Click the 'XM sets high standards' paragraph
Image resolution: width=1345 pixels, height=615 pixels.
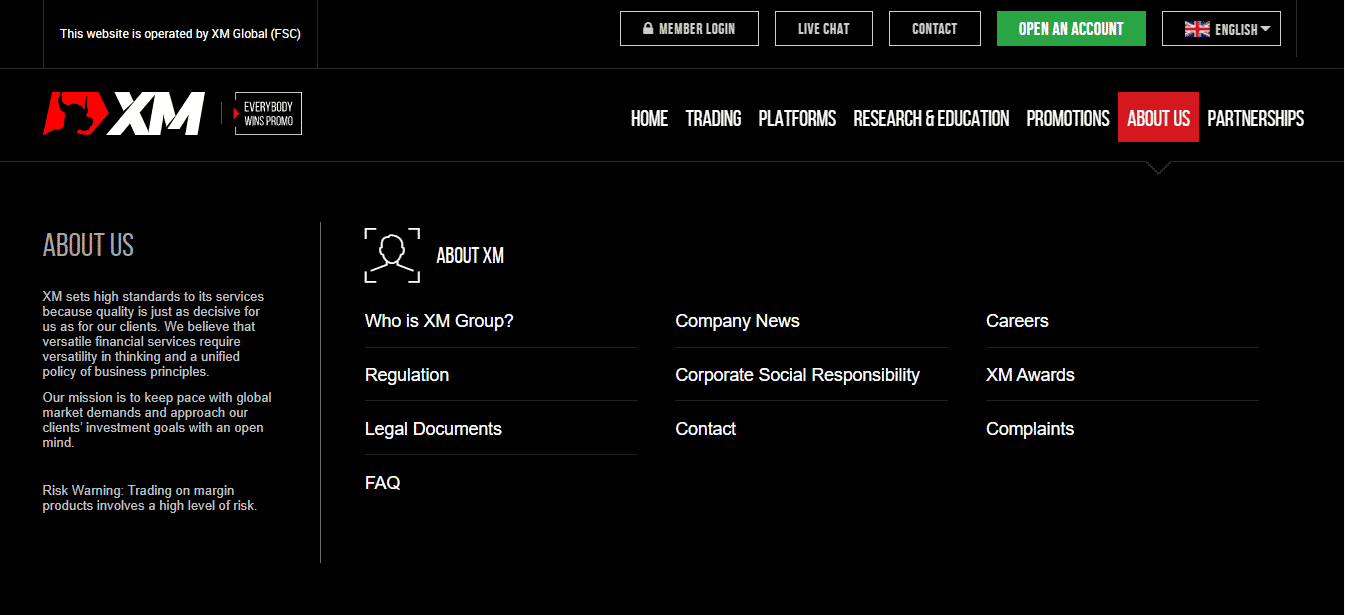(x=153, y=334)
